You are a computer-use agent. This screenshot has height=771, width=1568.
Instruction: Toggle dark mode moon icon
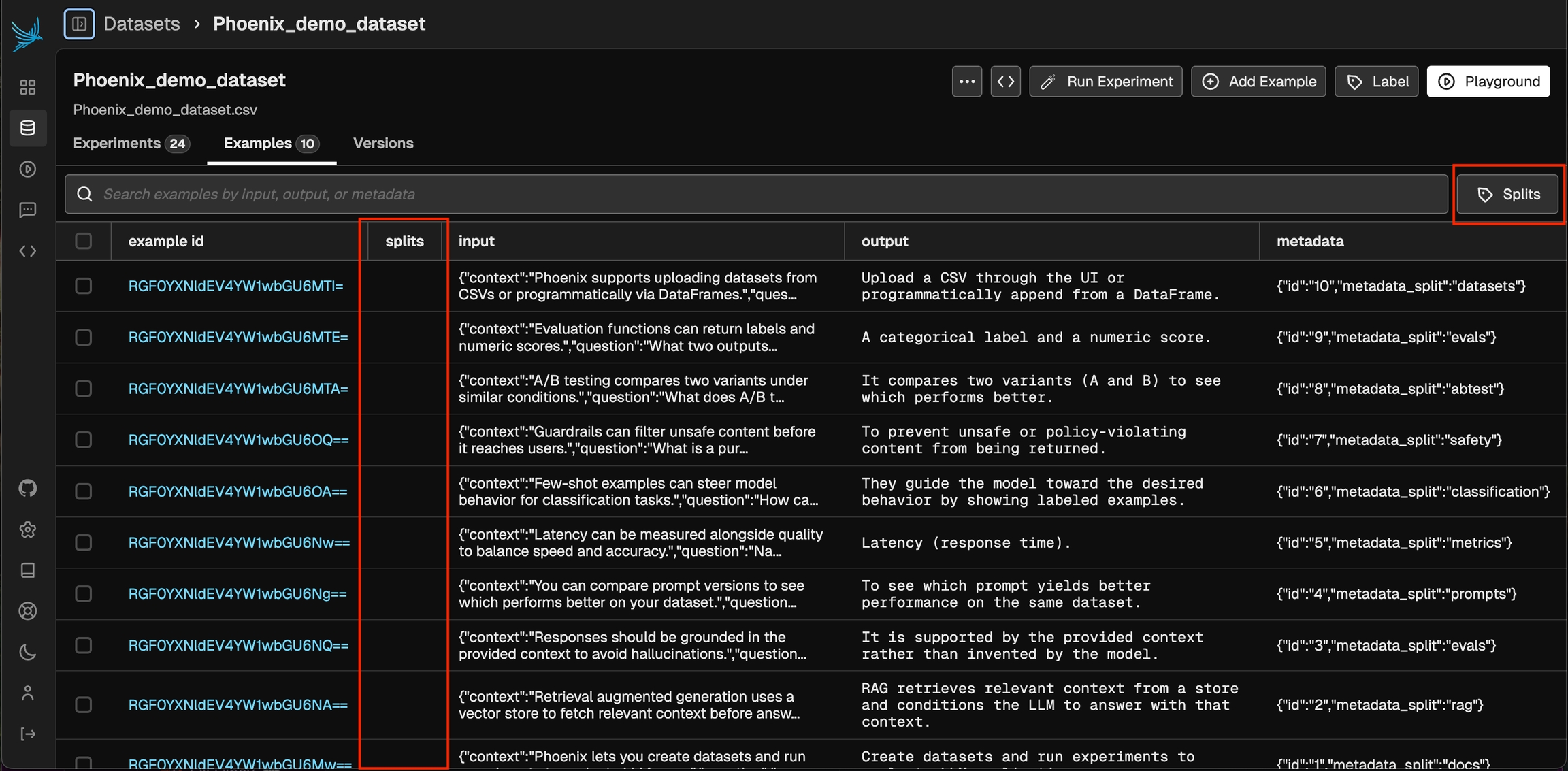point(28,652)
